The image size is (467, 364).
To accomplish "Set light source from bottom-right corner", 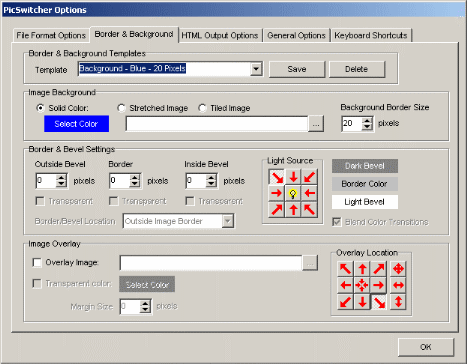I will tap(310, 210).
